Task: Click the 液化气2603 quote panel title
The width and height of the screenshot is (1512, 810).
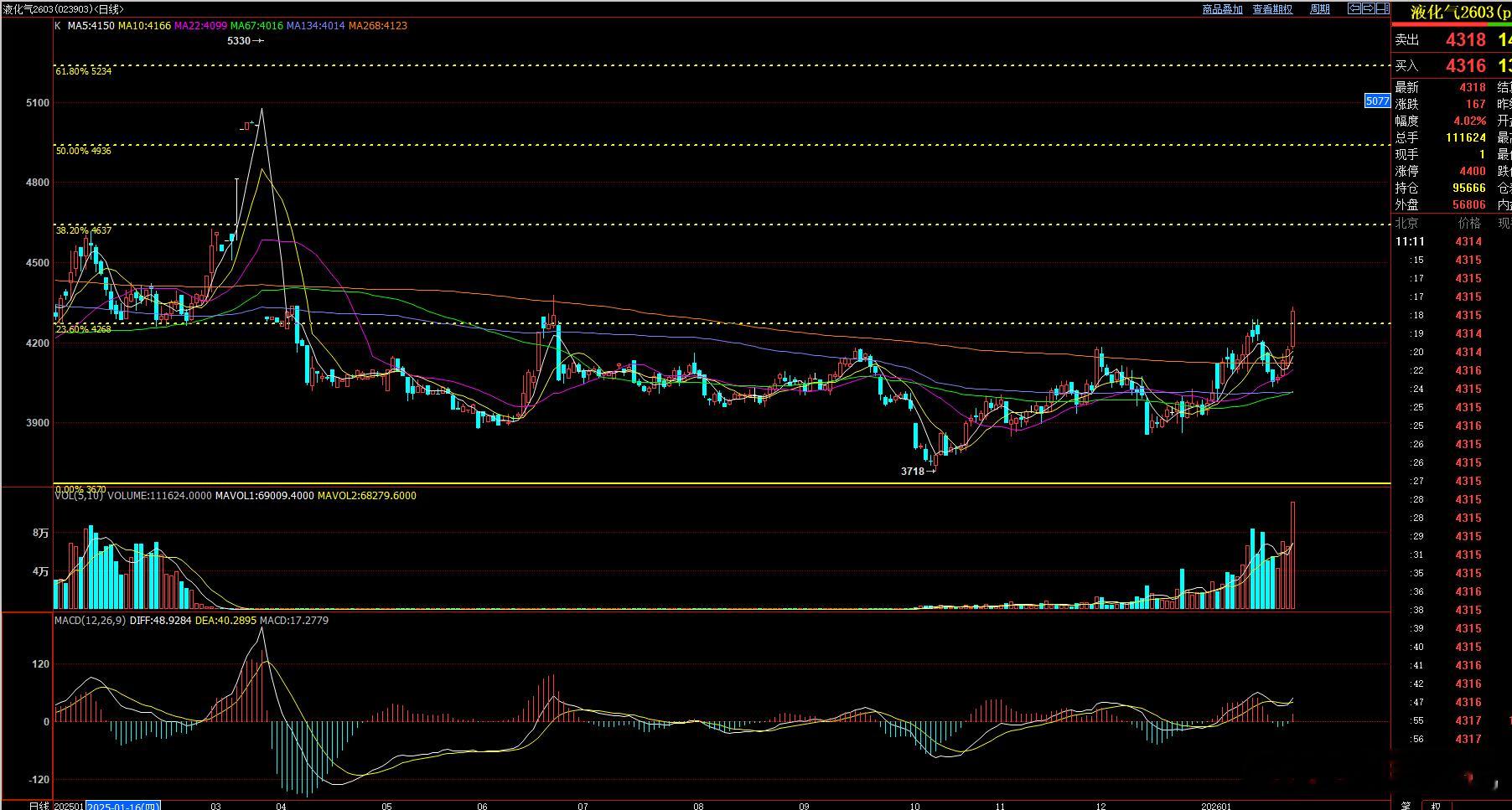Action: coord(1461,12)
